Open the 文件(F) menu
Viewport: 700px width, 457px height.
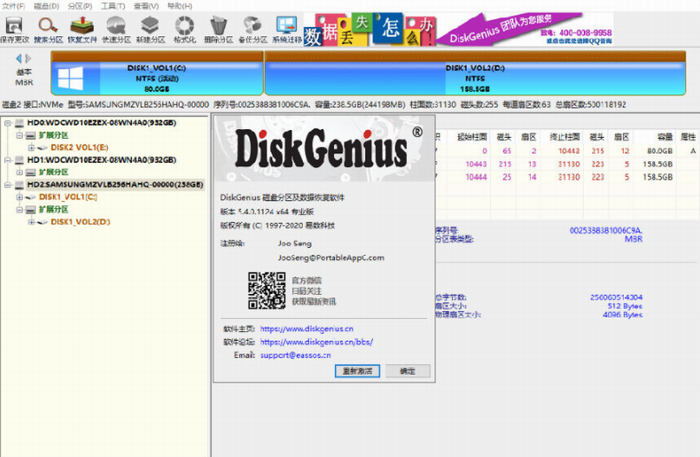coord(13,6)
